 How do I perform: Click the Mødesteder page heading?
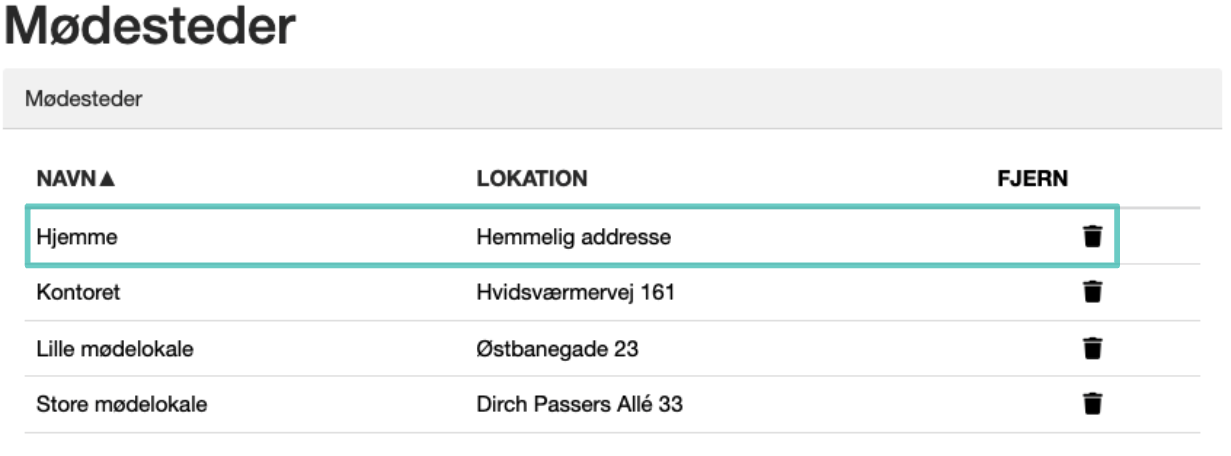click(150, 28)
